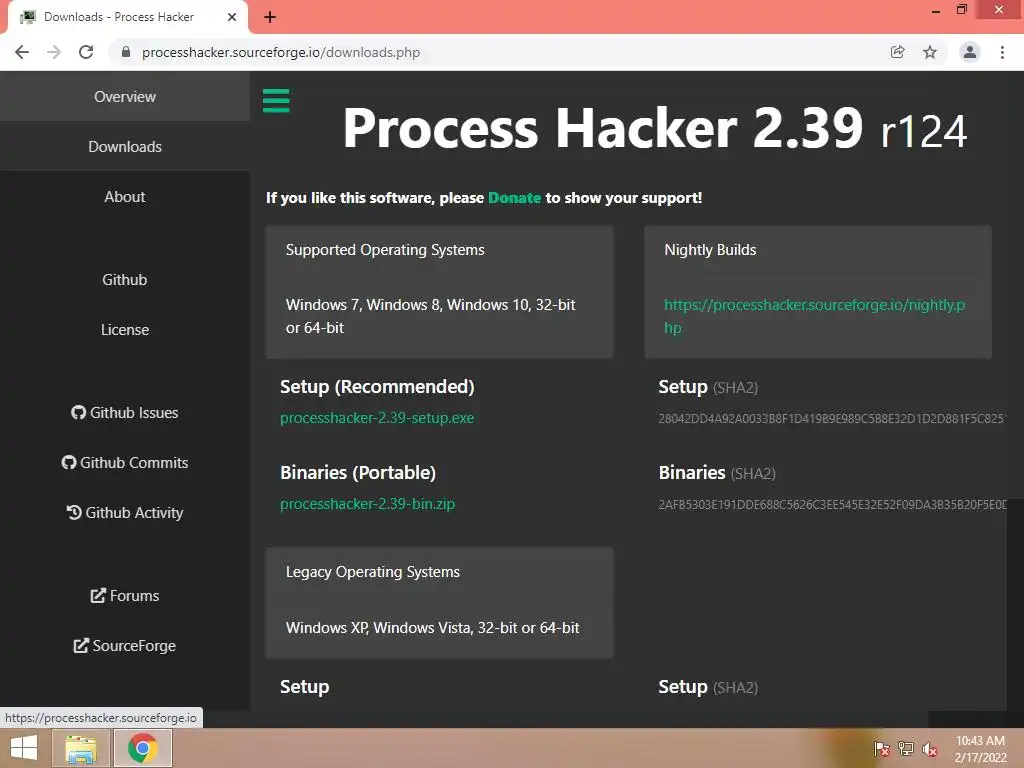The height and width of the screenshot is (768, 1024).
Task: Open Github Commits link
Action: [x=125, y=462]
